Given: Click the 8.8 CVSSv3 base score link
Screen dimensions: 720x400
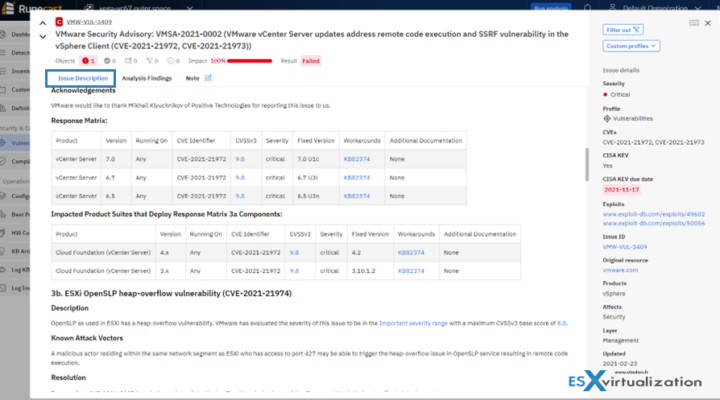Looking at the screenshot, I should point(562,323).
